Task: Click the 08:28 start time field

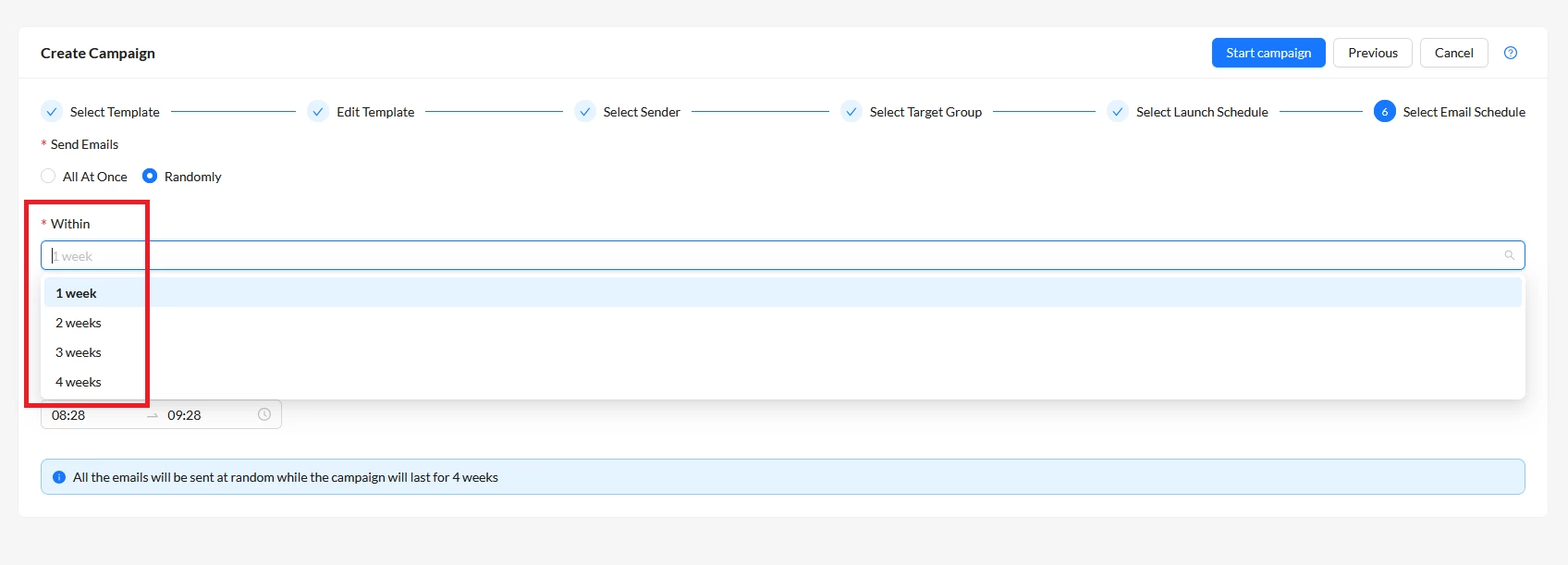Action: [92, 415]
